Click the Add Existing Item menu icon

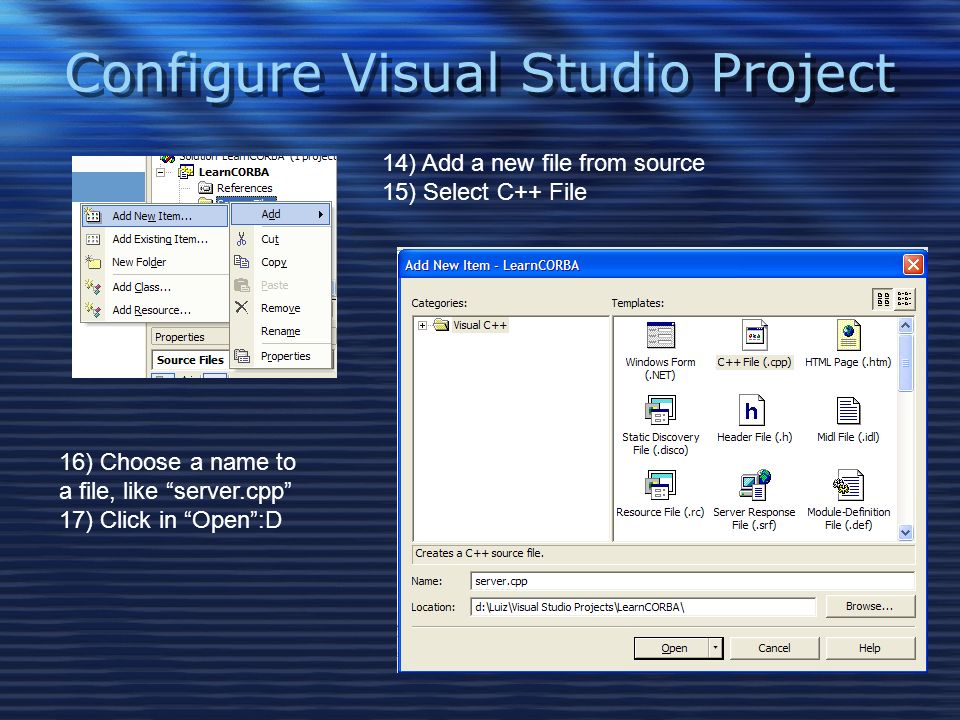pyautogui.click(x=92, y=239)
